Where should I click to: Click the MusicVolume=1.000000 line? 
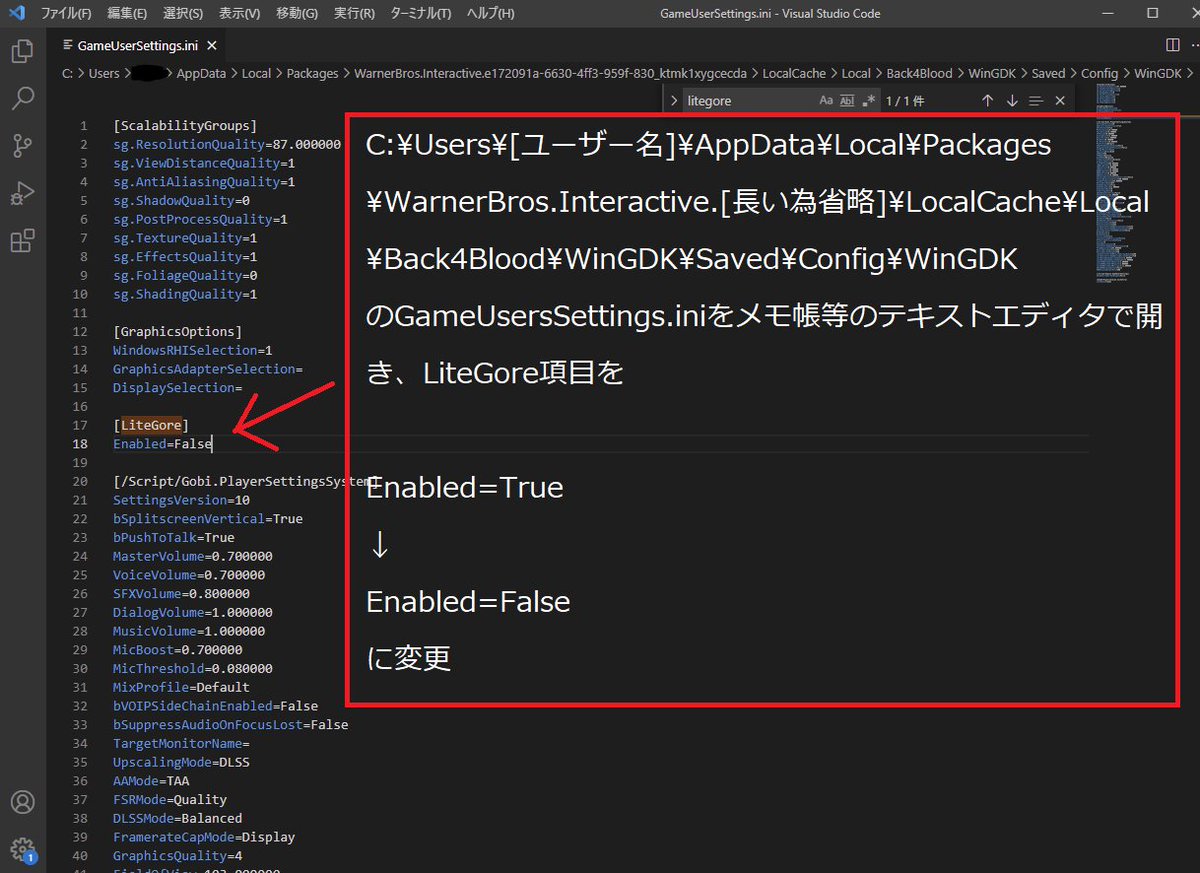(189, 631)
